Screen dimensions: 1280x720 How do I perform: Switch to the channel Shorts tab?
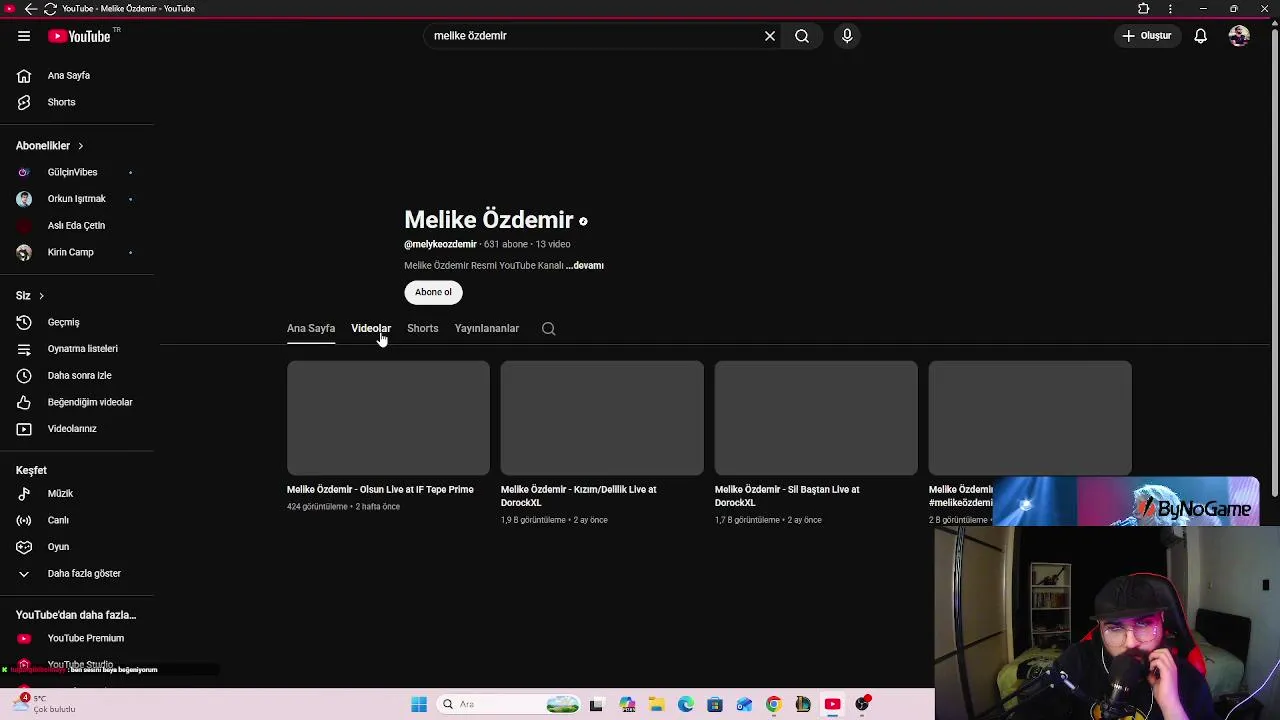422,328
